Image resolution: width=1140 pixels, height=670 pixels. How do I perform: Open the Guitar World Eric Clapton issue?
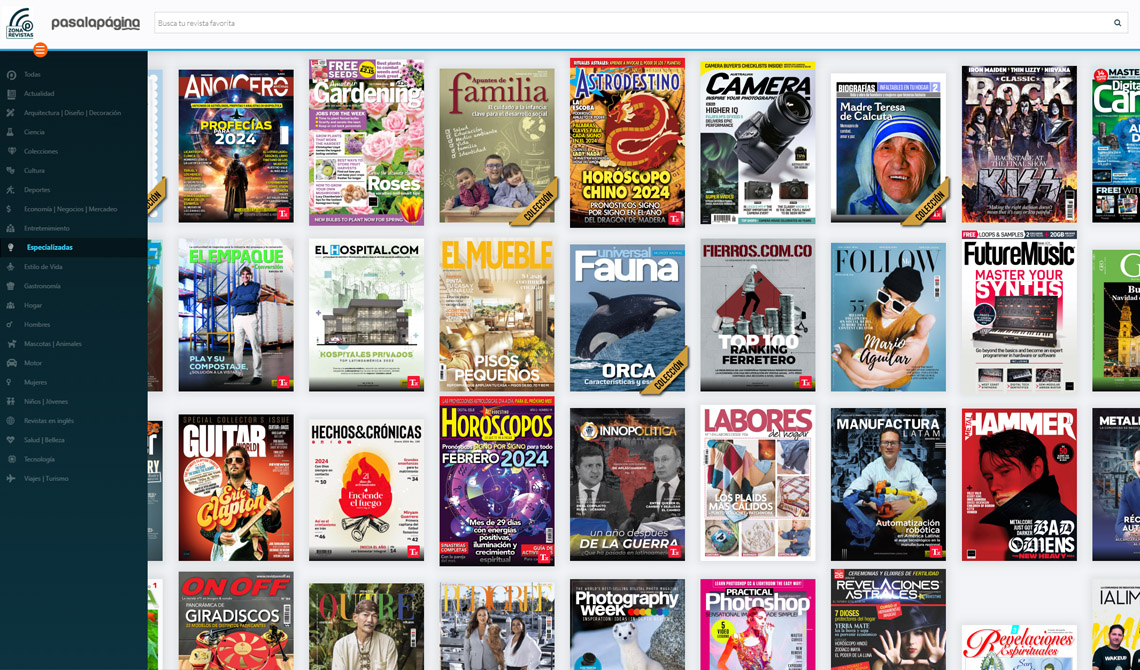(x=236, y=488)
